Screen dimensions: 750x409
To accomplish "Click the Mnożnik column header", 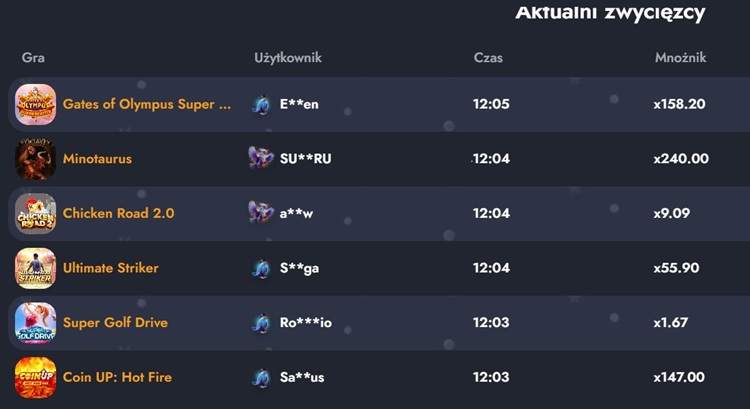I will [x=680, y=57].
